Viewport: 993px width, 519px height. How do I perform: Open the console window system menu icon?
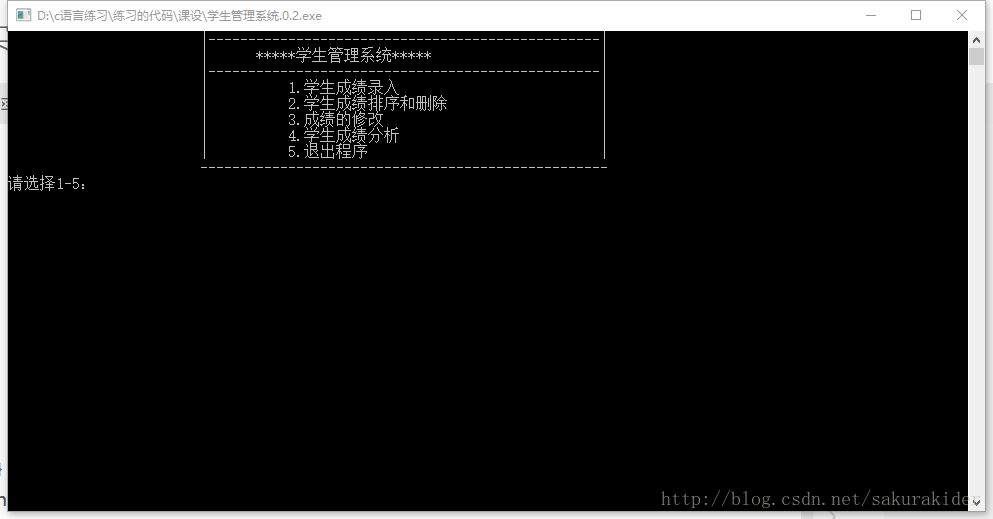coord(23,15)
